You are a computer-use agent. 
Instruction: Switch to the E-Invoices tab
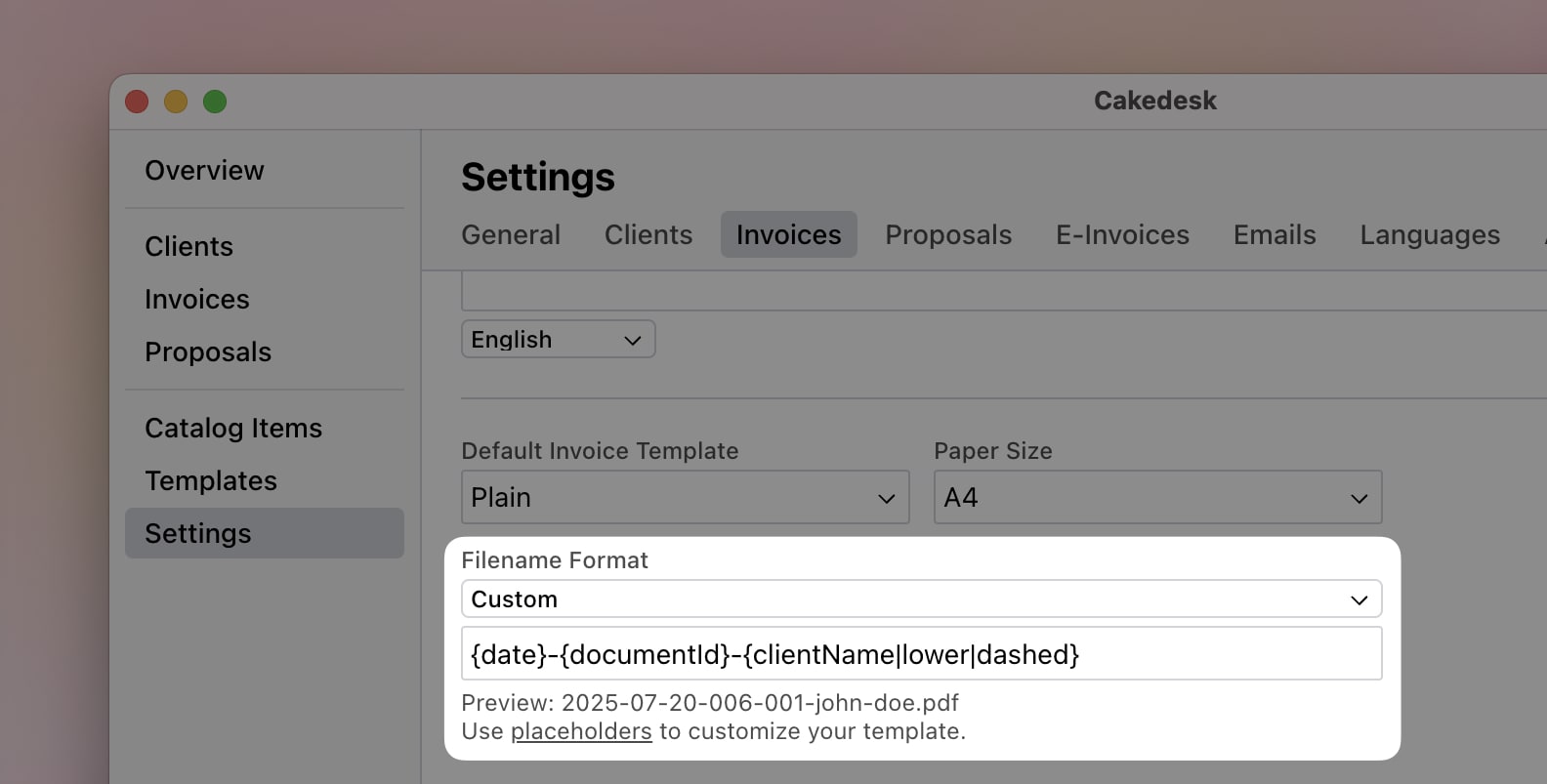1121,234
